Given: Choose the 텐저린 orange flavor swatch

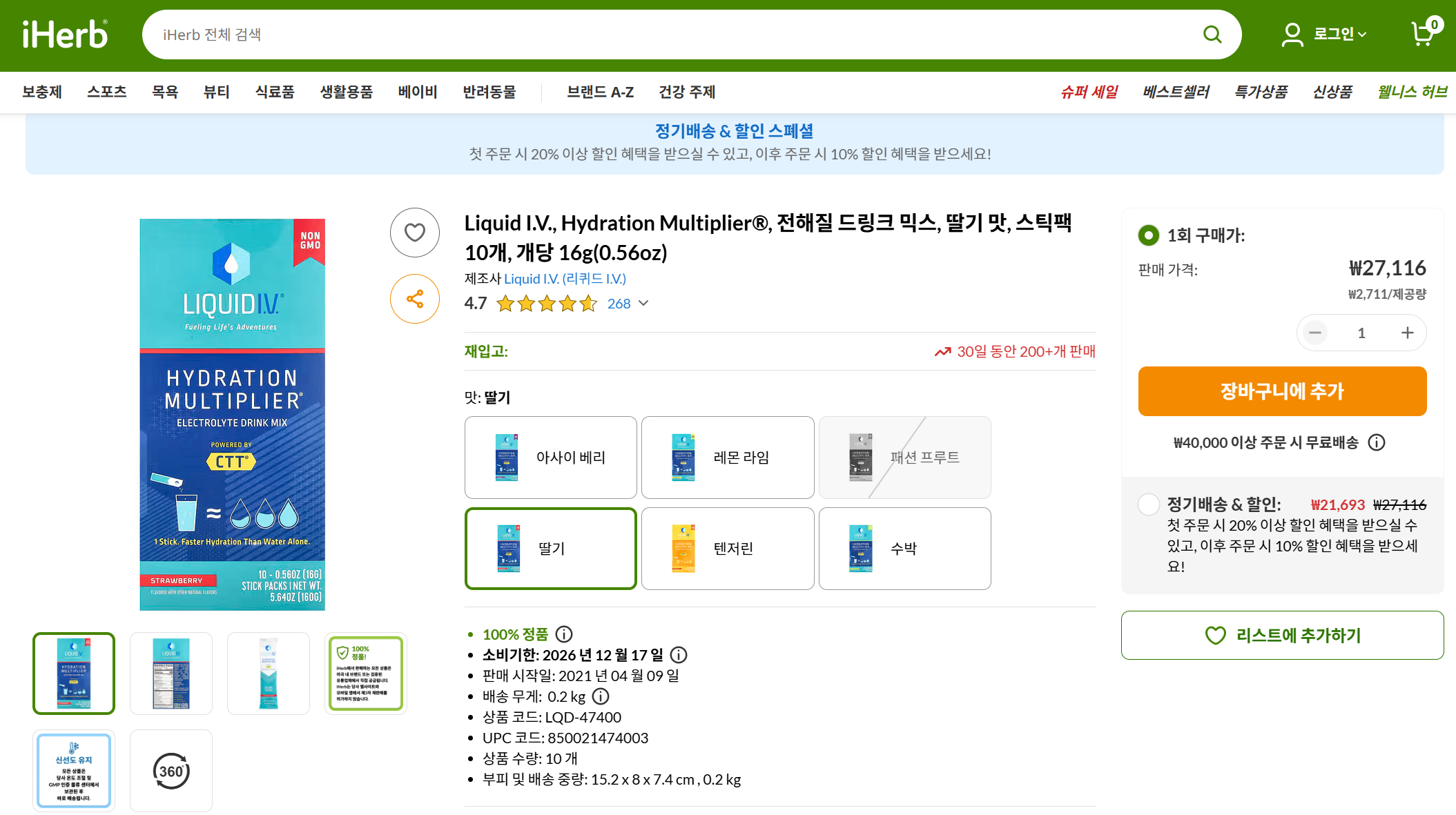Looking at the screenshot, I should (x=728, y=549).
